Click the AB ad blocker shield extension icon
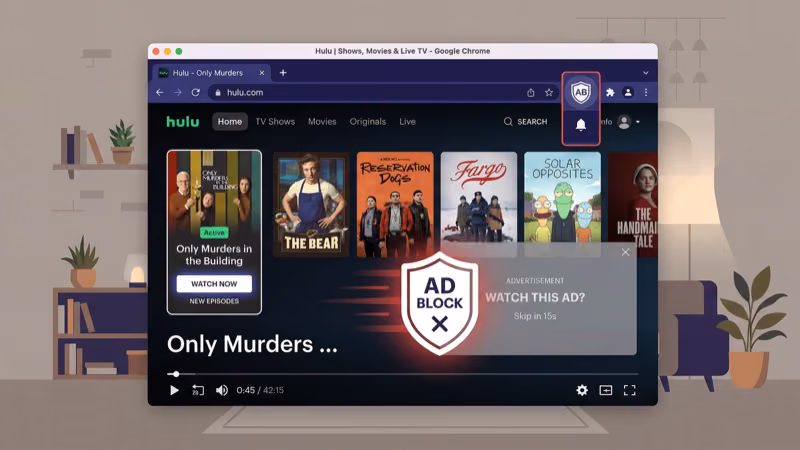This screenshot has width=800, height=450. 581,92
